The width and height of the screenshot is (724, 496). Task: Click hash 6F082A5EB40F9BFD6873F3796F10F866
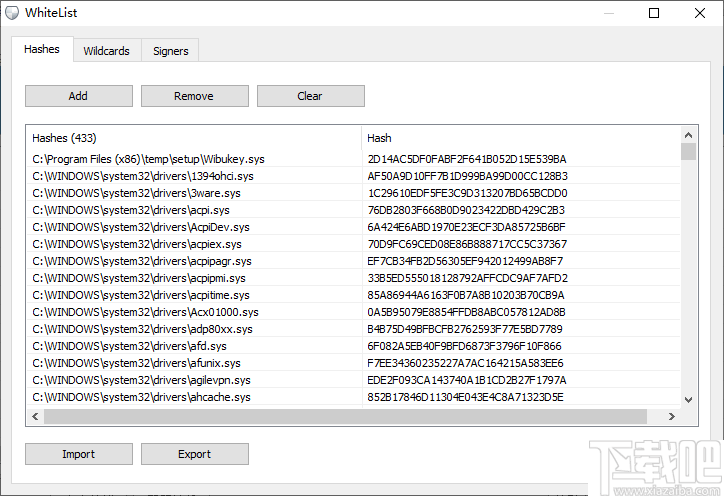click(x=465, y=346)
